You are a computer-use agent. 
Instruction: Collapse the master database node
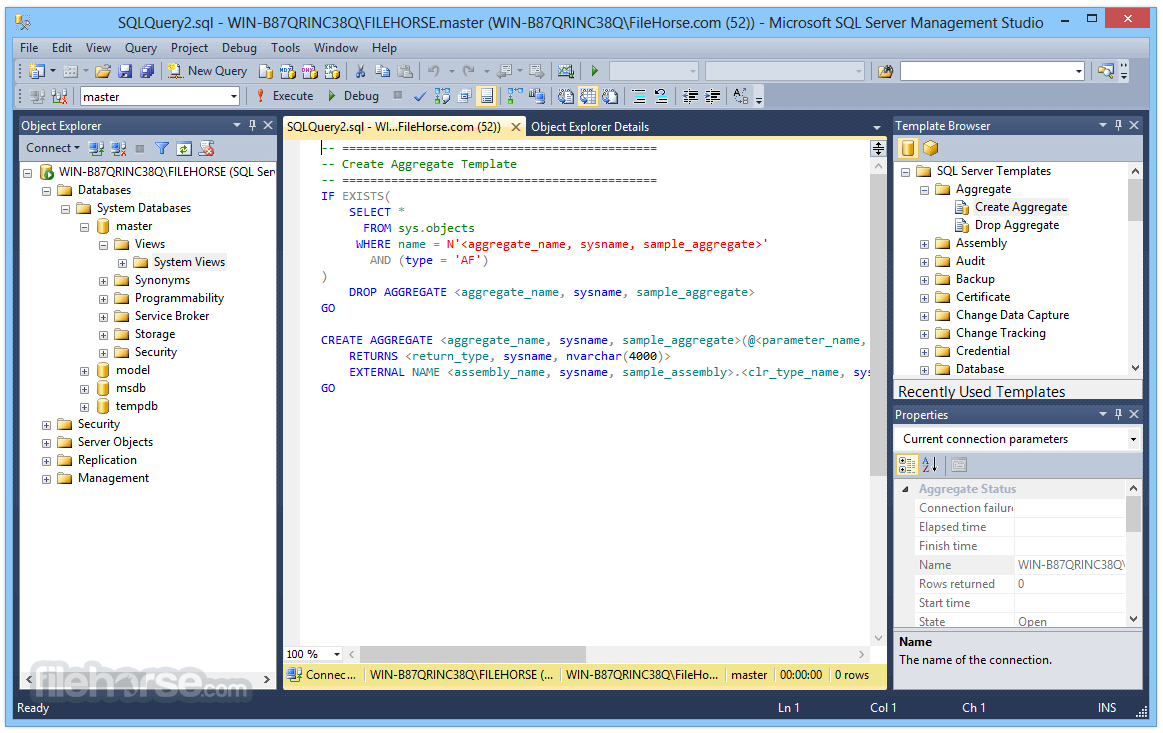pos(85,227)
